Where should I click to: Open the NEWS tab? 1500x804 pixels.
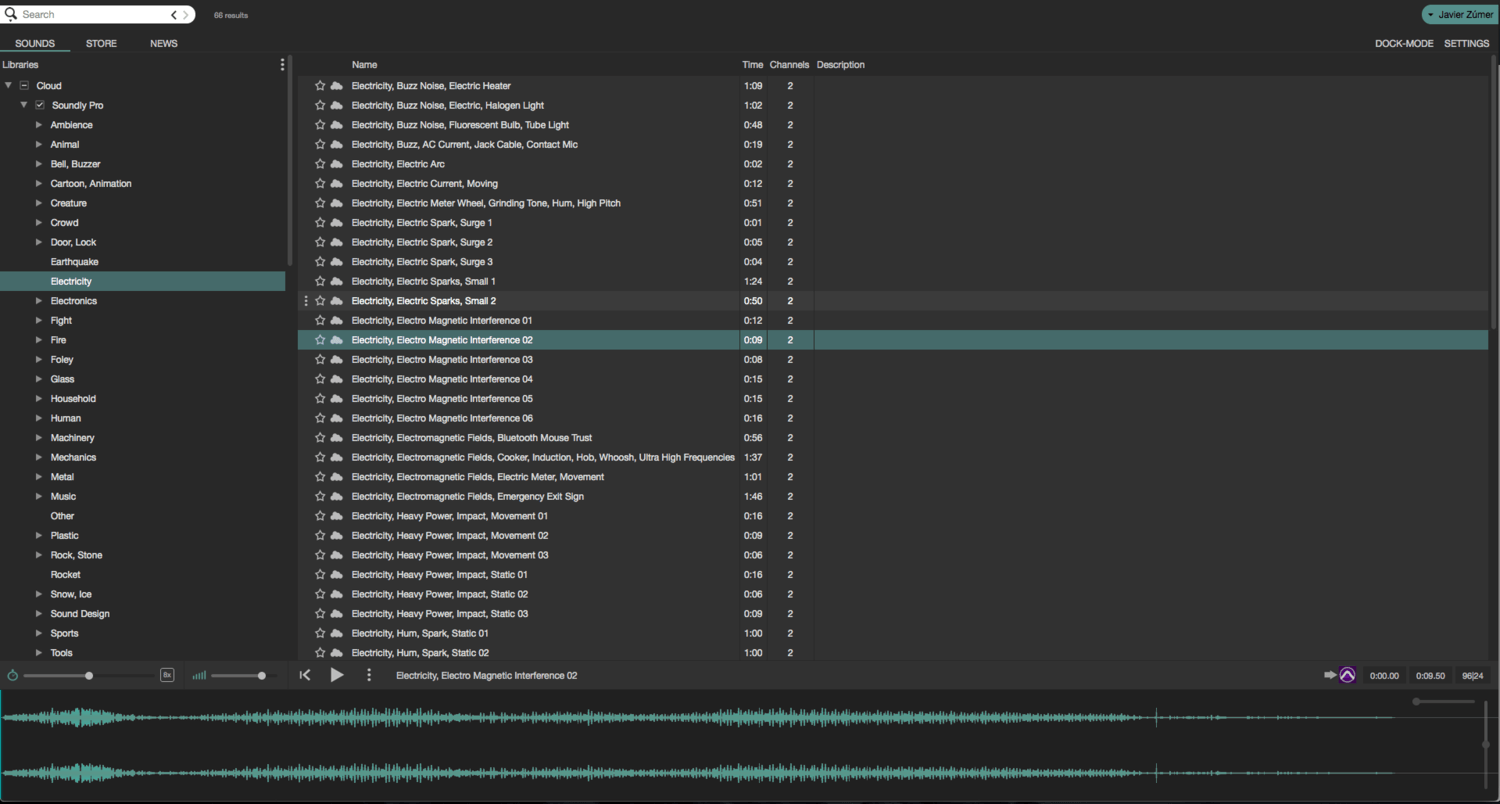163,43
